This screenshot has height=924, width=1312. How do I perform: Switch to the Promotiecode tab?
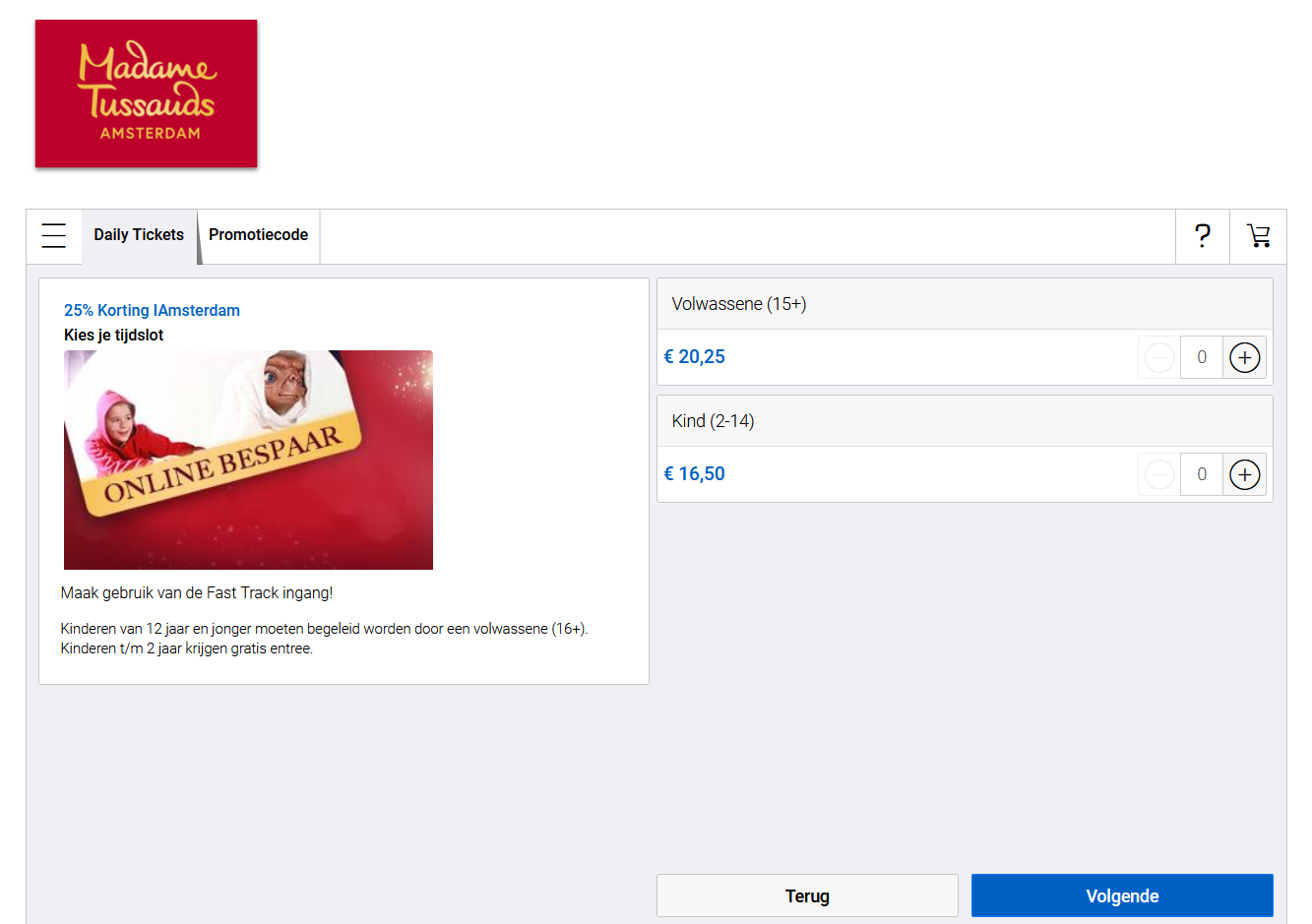[x=258, y=235]
